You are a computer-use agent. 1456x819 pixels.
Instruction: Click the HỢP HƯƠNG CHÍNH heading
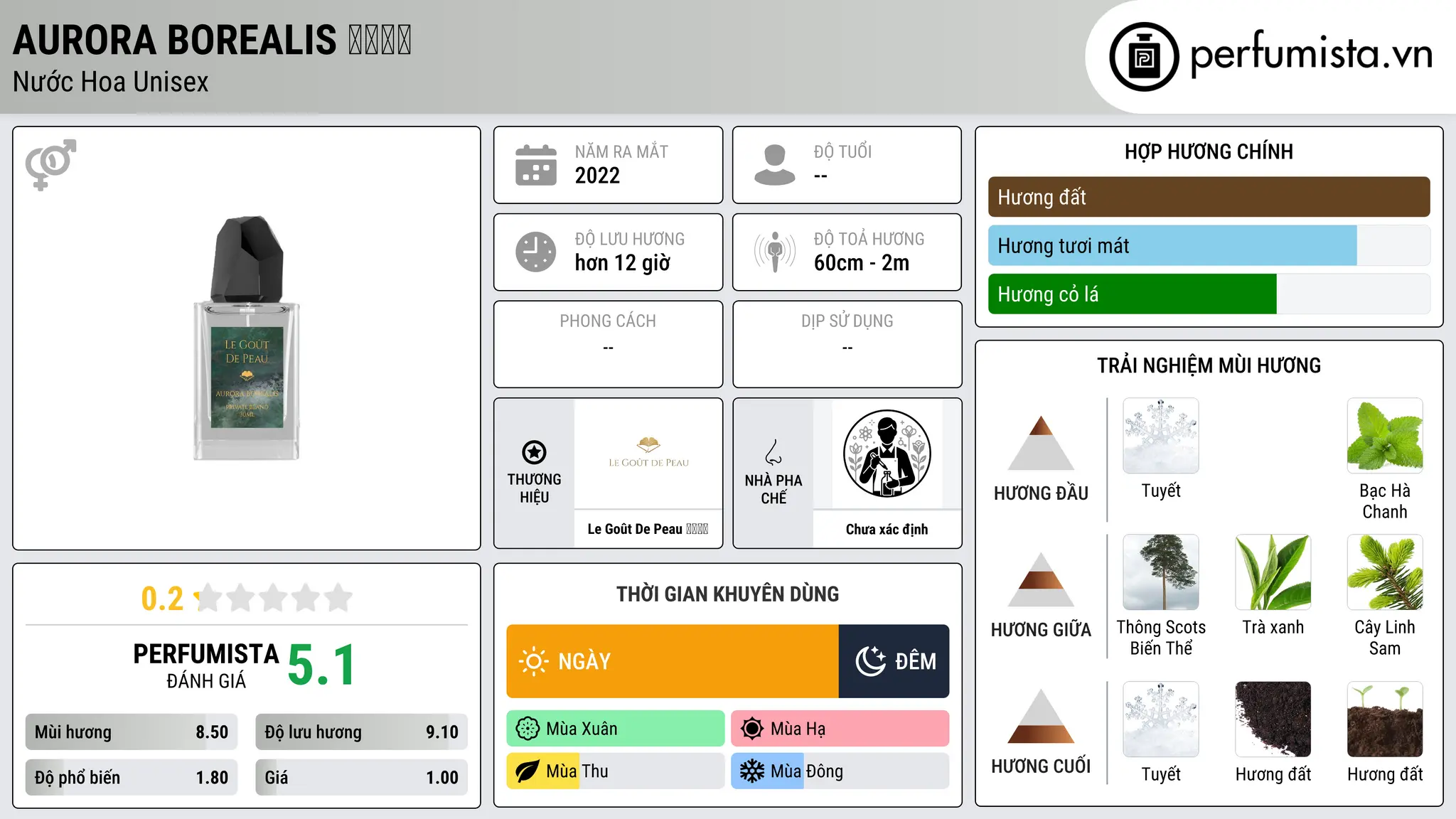(x=1209, y=151)
